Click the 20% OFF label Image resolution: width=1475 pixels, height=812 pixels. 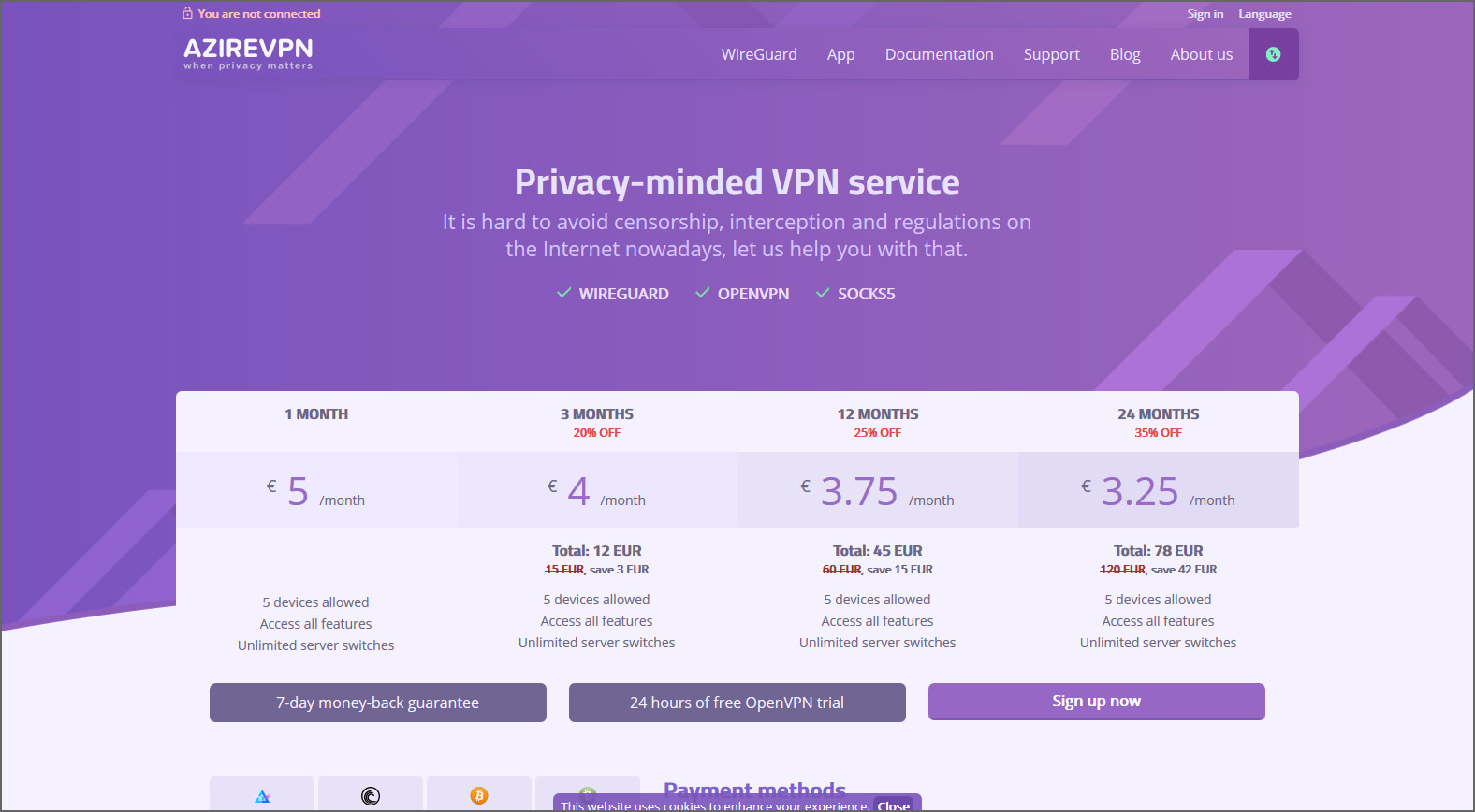(x=597, y=433)
